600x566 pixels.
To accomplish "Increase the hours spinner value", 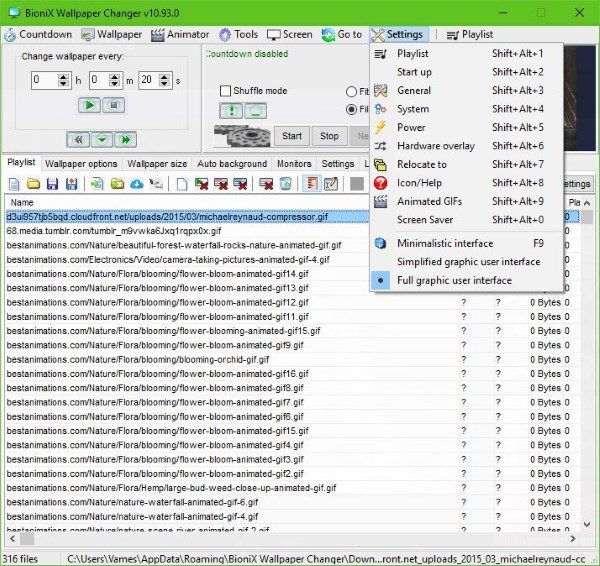I will pyautogui.click(x=63, y=77).
